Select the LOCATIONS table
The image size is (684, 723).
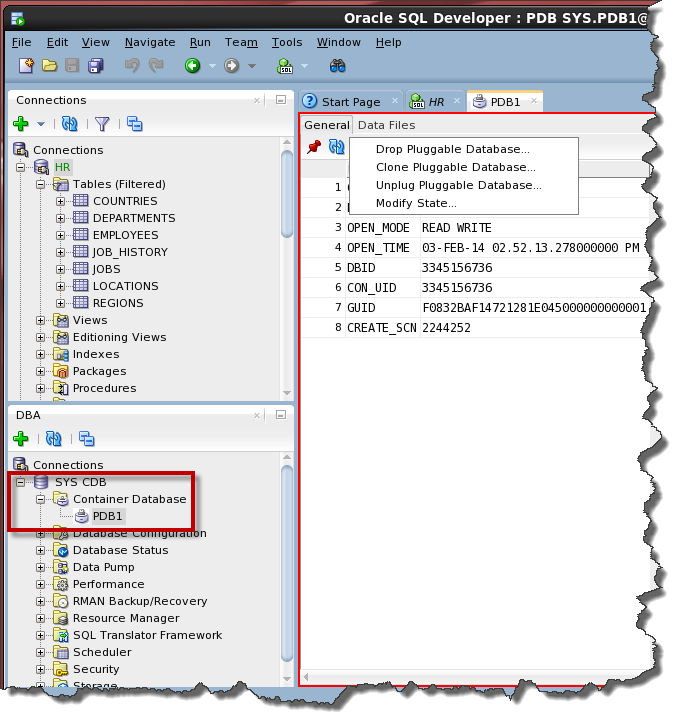pyautogui.click(x=125, y=286)
